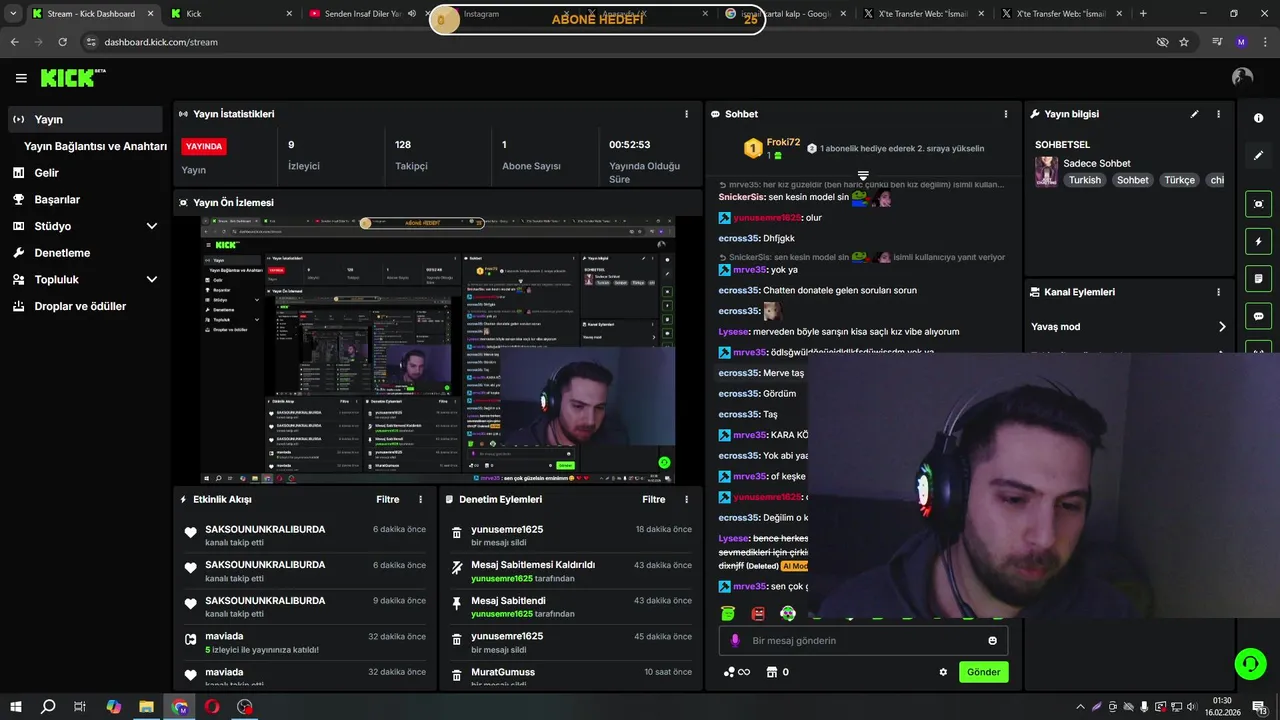Click the Türkçe tag chip
This screenshot has width=1280, height=720.
point(1180,180)
